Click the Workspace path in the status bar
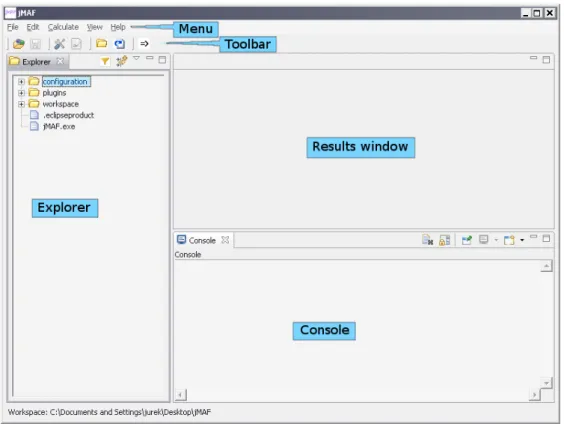564x424 pixels. click(109, 412)
